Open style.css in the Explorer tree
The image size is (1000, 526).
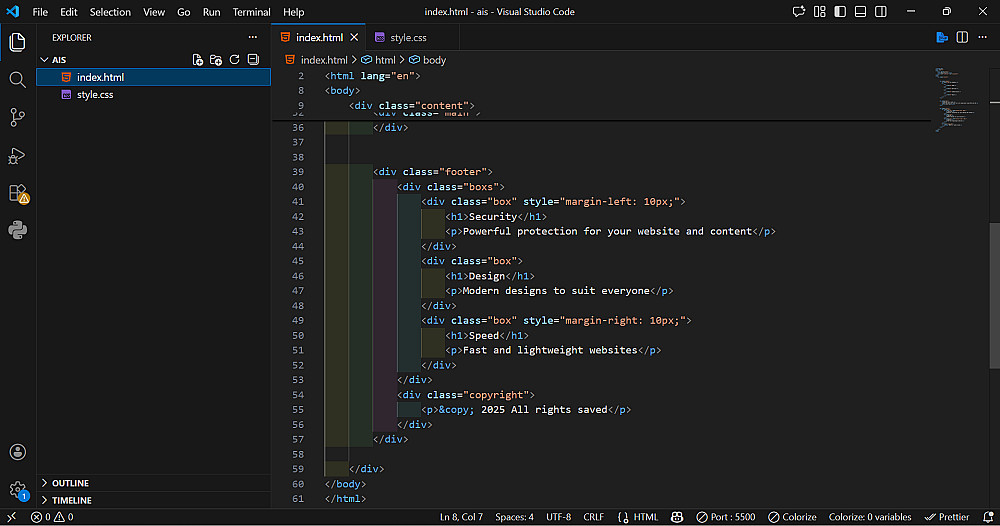(x=95, y=95)
